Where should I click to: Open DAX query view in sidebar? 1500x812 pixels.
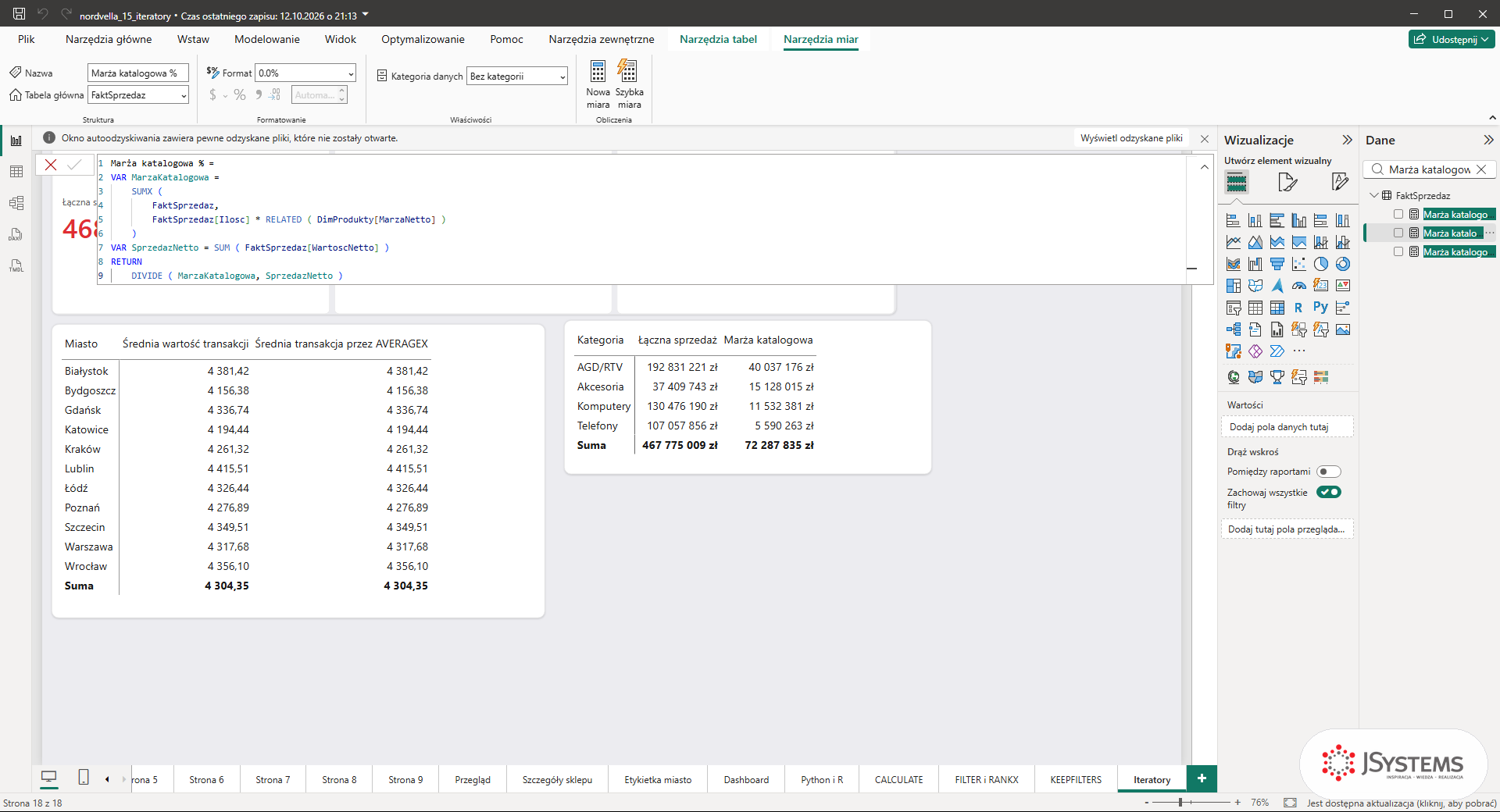16,234
